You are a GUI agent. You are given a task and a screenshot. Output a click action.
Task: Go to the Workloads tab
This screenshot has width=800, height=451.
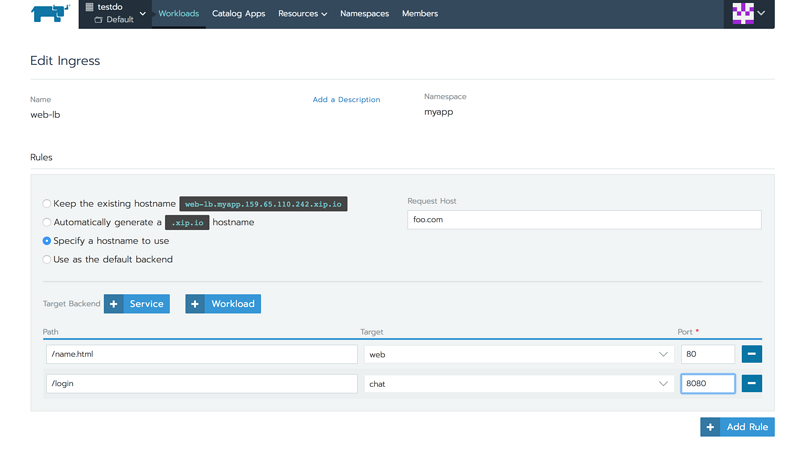click(x=179, y=14)
